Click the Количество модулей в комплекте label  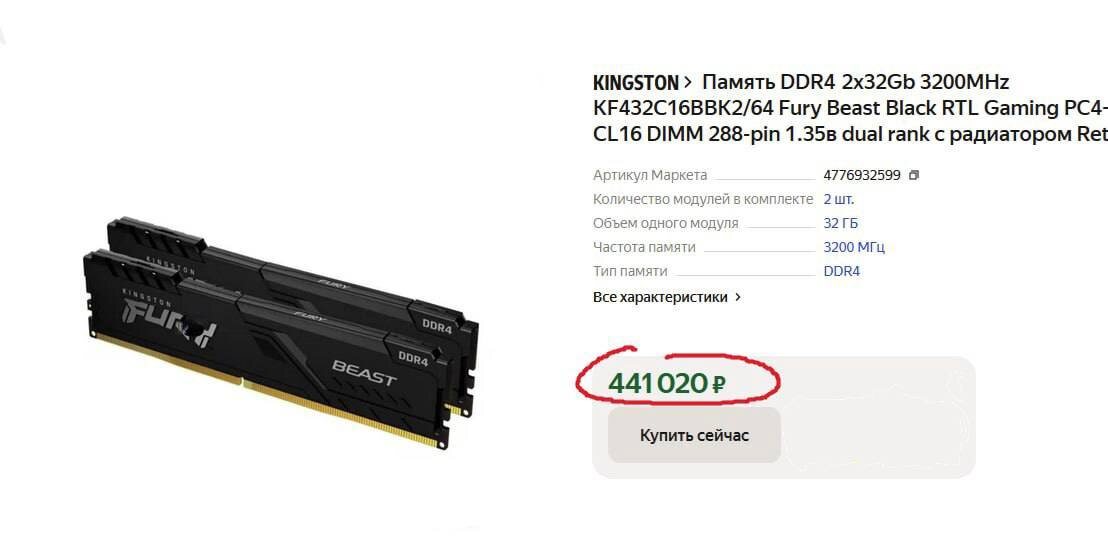click(x=703, y=199)
